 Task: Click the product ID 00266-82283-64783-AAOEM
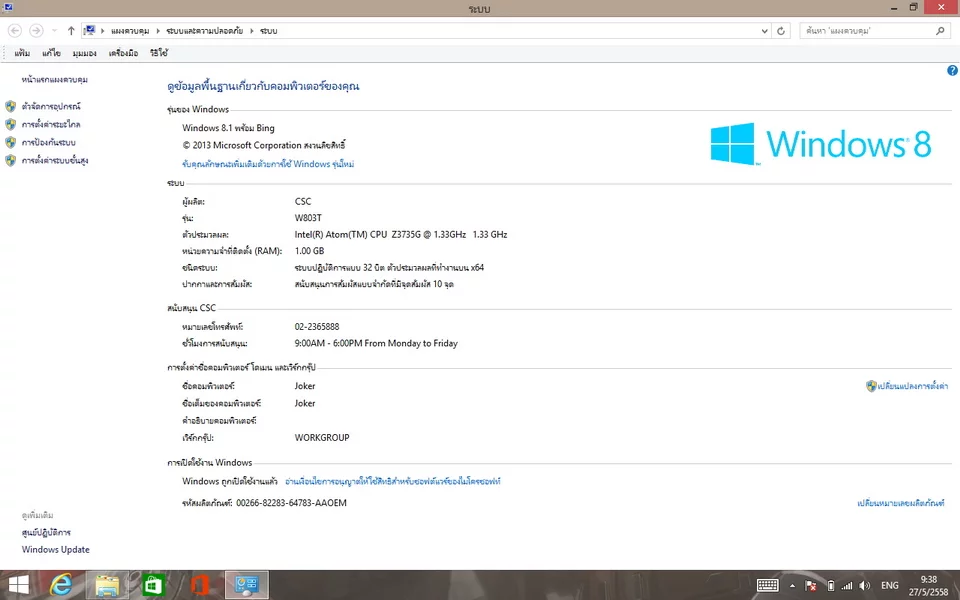click(x=291, y=503)
